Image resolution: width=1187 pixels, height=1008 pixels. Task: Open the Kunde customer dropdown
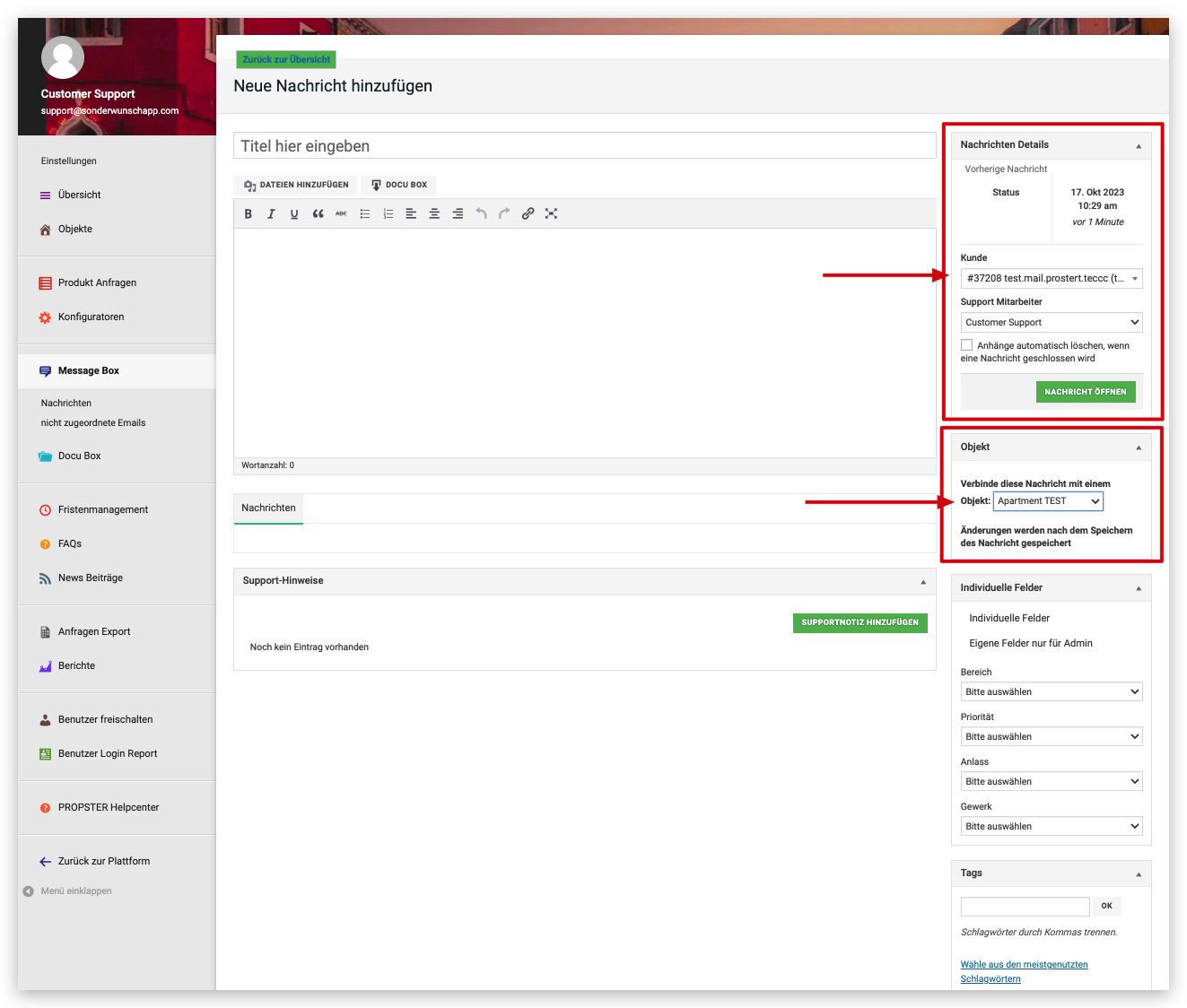(1052, 278)
